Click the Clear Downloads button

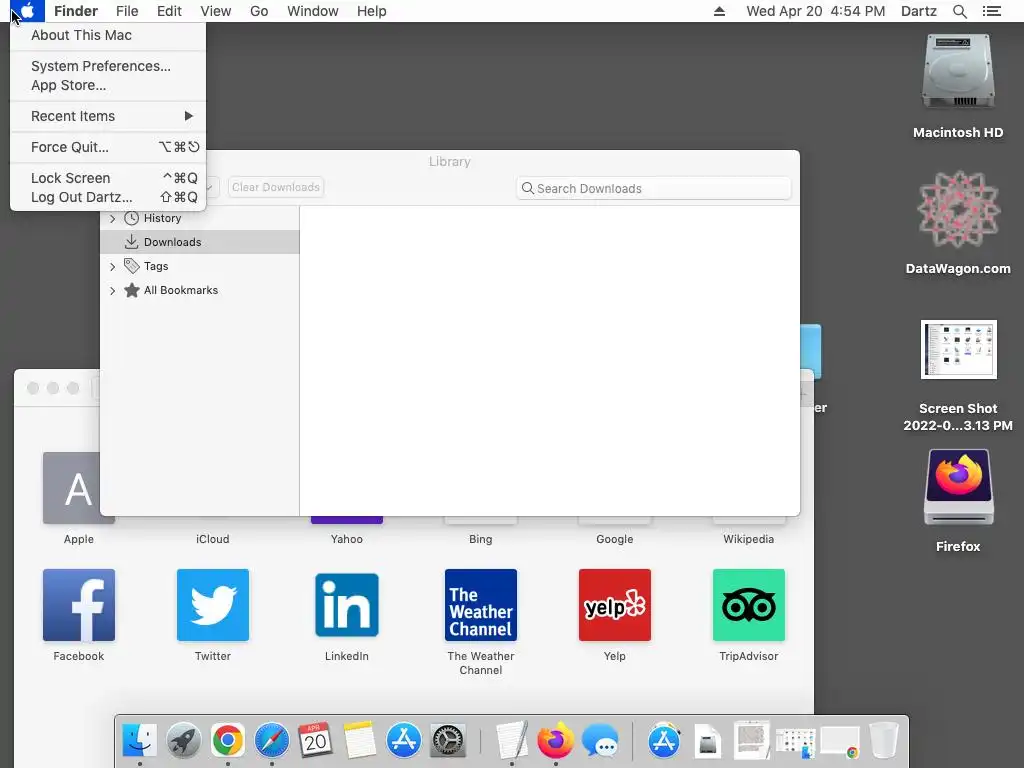click(276, 187)
